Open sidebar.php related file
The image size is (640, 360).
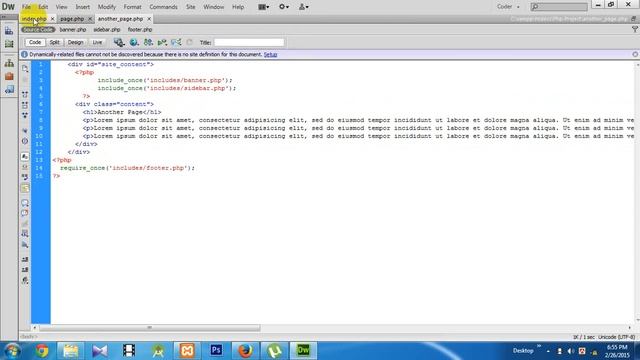pos(107,30)
